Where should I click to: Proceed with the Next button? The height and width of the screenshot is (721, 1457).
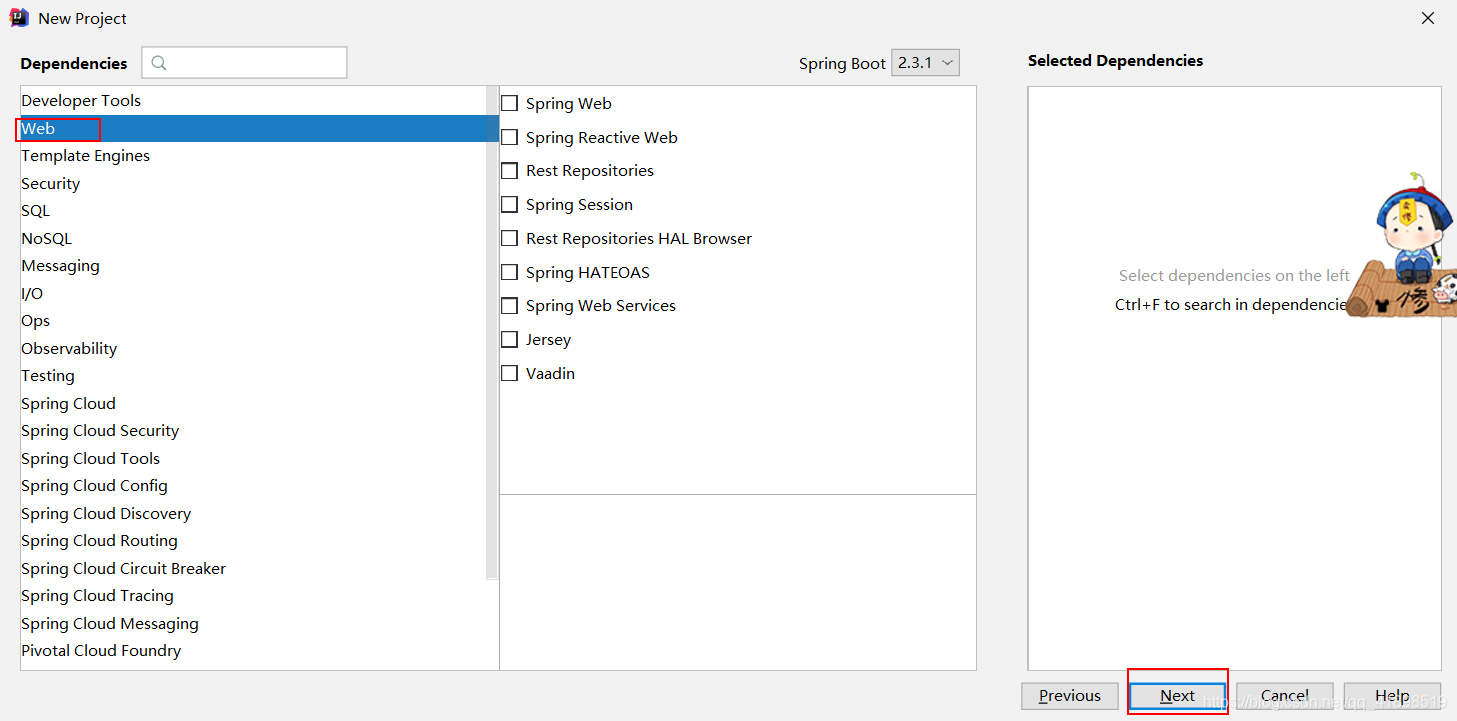[1177, 696]
